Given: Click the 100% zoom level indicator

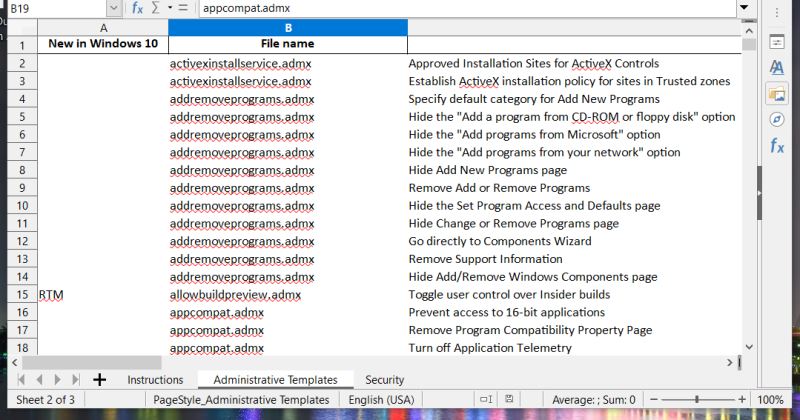Looking at the screenshot, I should coord(770,400).
